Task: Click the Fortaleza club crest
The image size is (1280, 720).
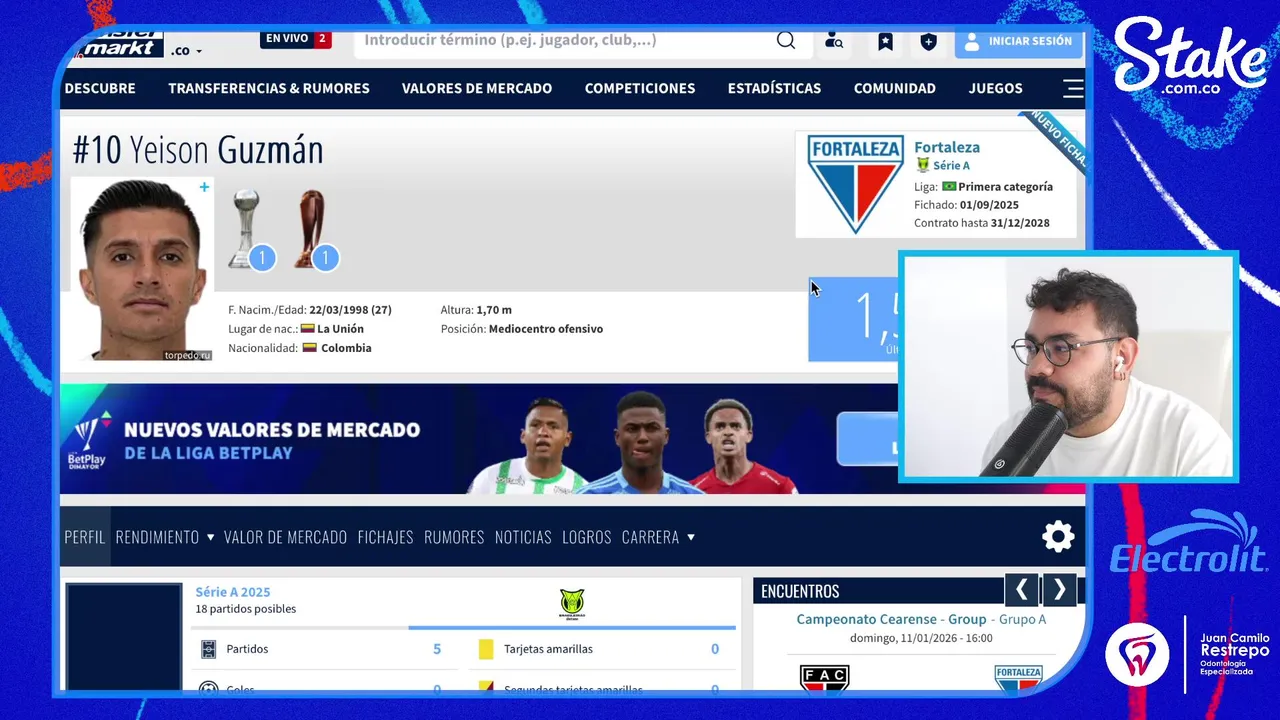Action: (855, 185)
